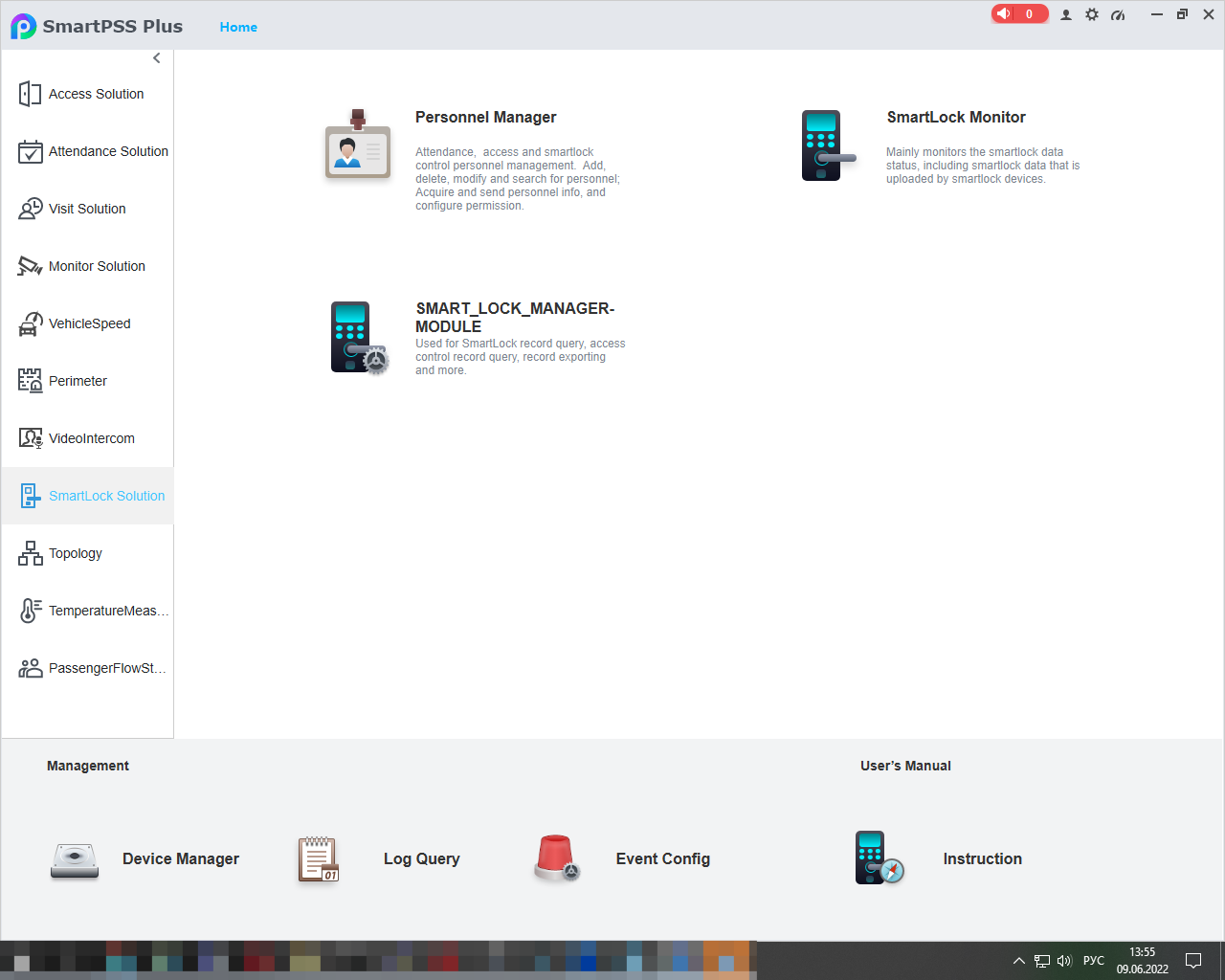Image resolution: width=1225 pixels, height=980 pixels.
Task: Click the Attendance Solution calendar icon
Action: tap(30, 151)
